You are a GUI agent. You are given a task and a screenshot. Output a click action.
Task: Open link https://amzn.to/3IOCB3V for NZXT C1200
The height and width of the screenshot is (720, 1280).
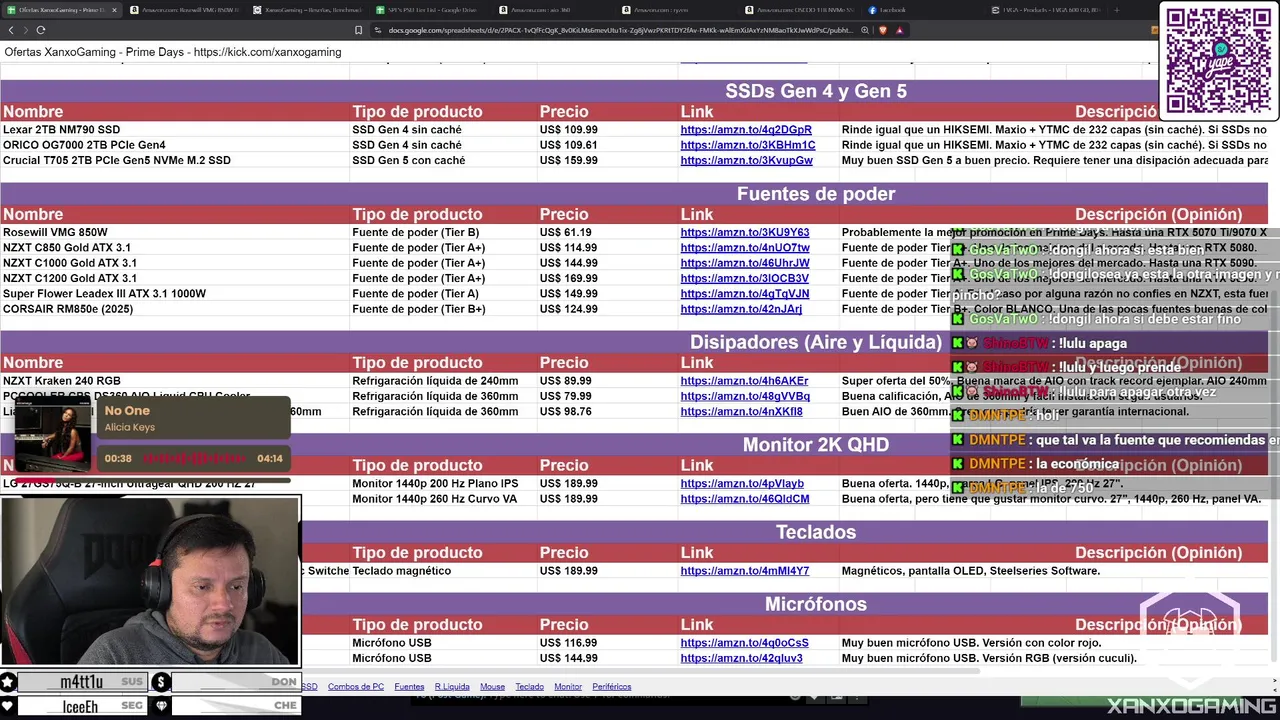tap(745, 279)
